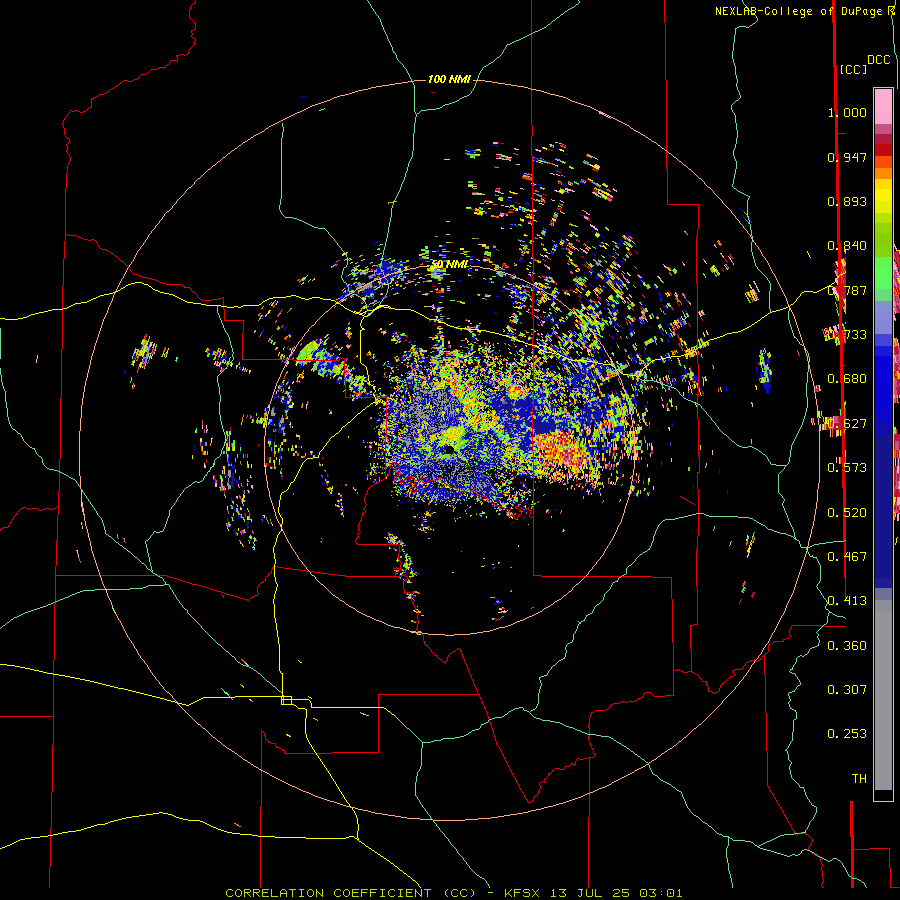
Task: Click the [CC] legend unit label
Action: pos(854,69)
